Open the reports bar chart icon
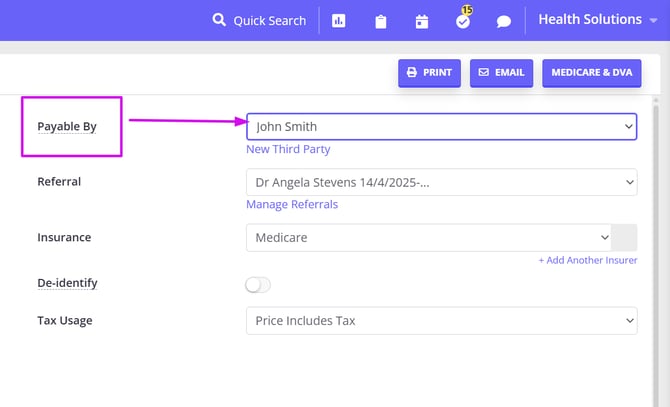Image resolution: width=670 pixels, height=407 pixels. pyautogui.click(x=339, y=21)
